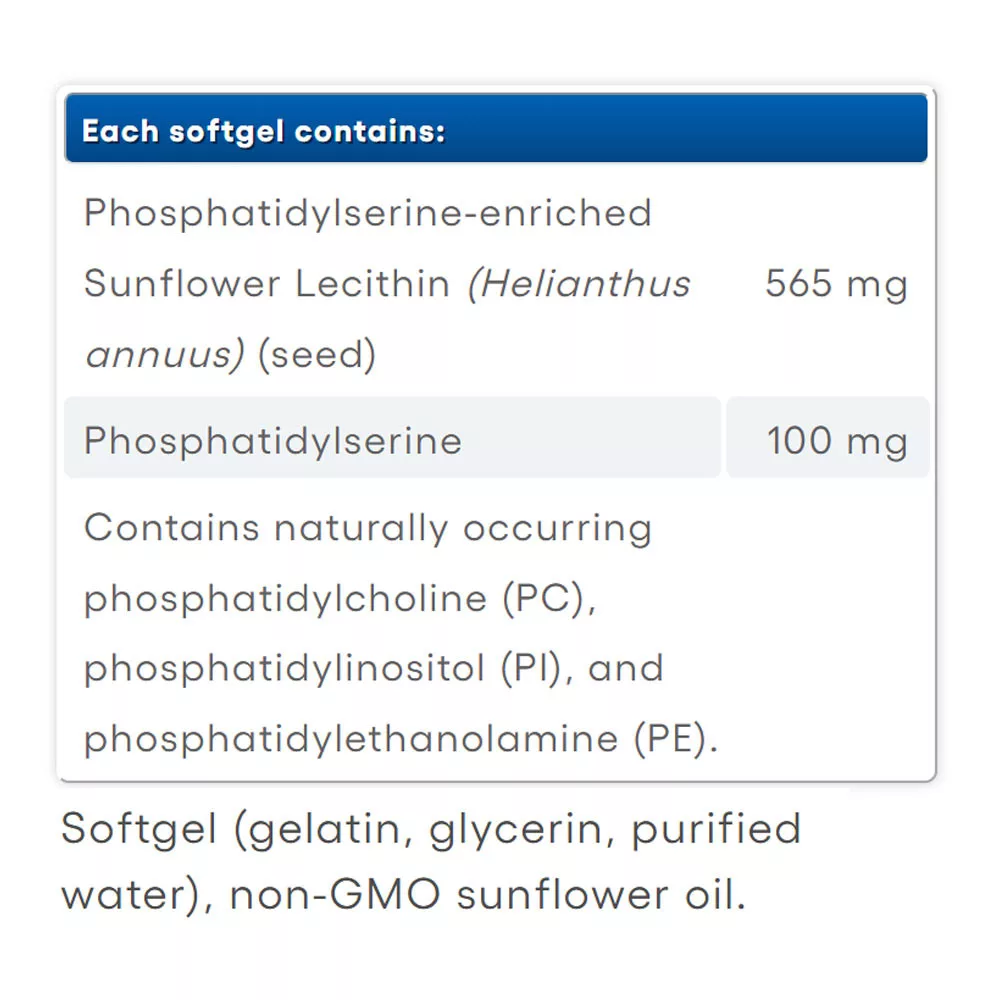This screenshot has width=1000, height=1000.
Task: Click the "Each softgel contains:" blue header
Action: pos(263,131)
